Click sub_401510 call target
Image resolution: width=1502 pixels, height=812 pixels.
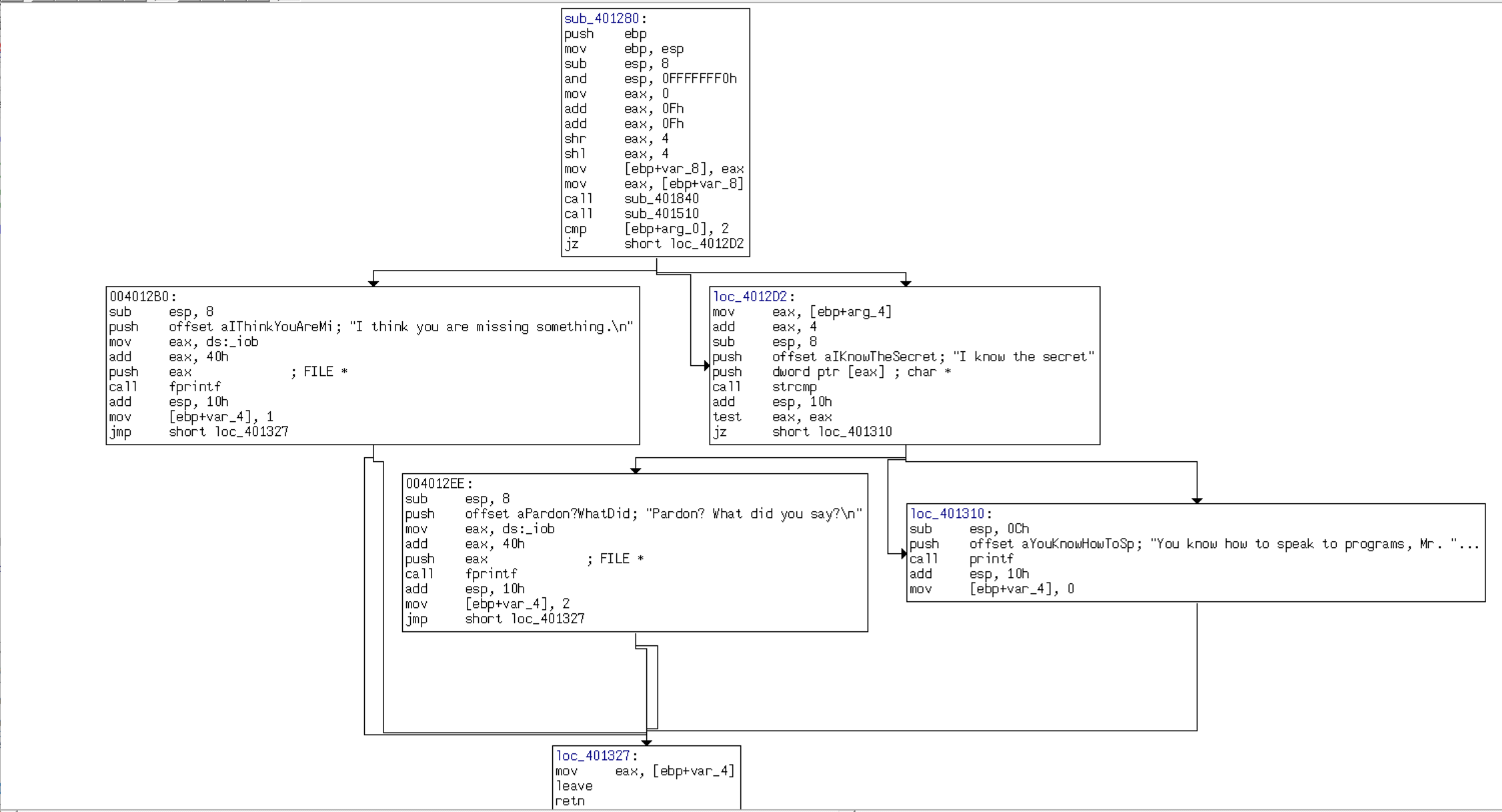click(x=661, y=213)
